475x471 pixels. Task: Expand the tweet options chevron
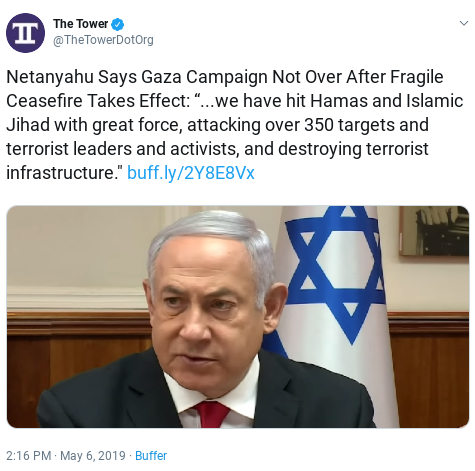click(x=464, y=23)
